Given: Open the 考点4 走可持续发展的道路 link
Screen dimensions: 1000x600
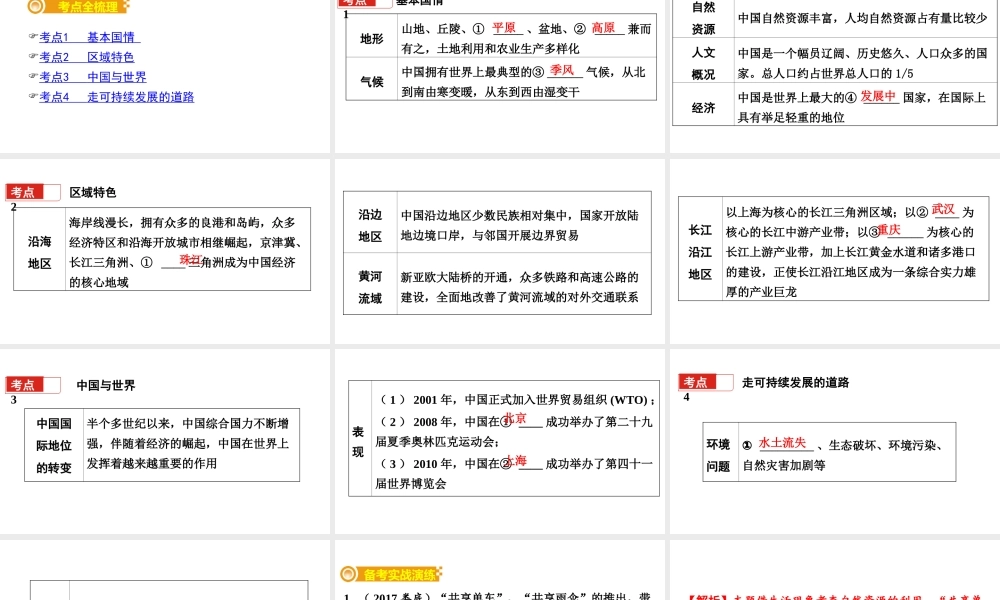Looking at the screenshot, I should [x=117, y=96].
